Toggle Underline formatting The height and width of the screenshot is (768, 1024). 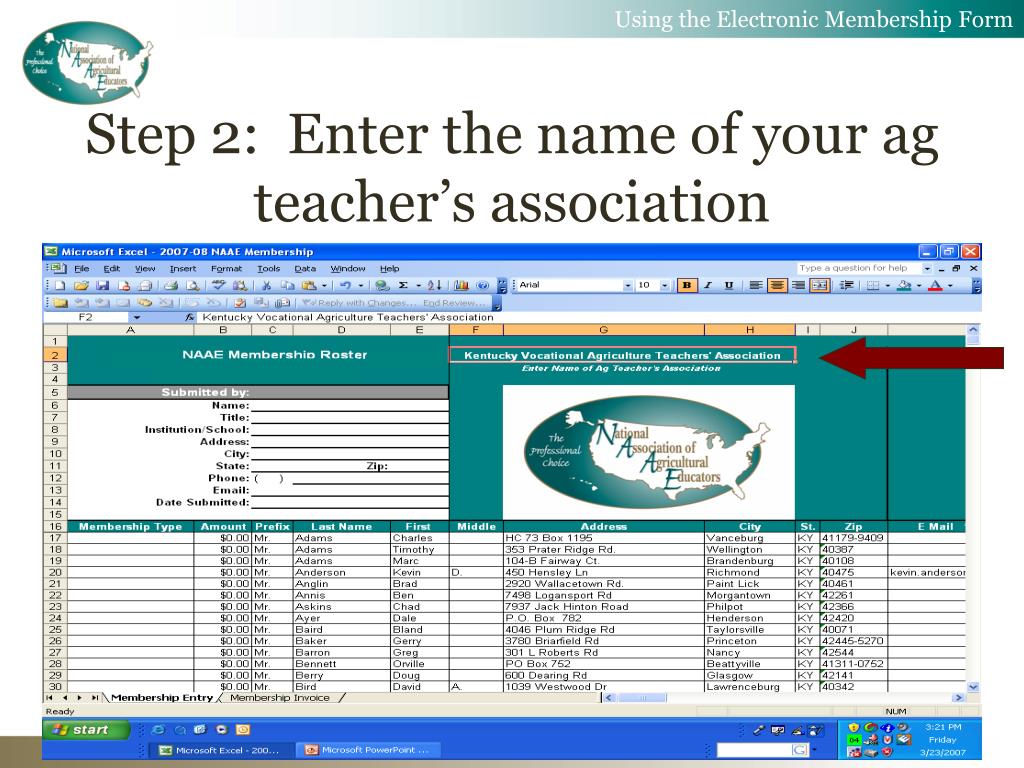click(729, 285)
